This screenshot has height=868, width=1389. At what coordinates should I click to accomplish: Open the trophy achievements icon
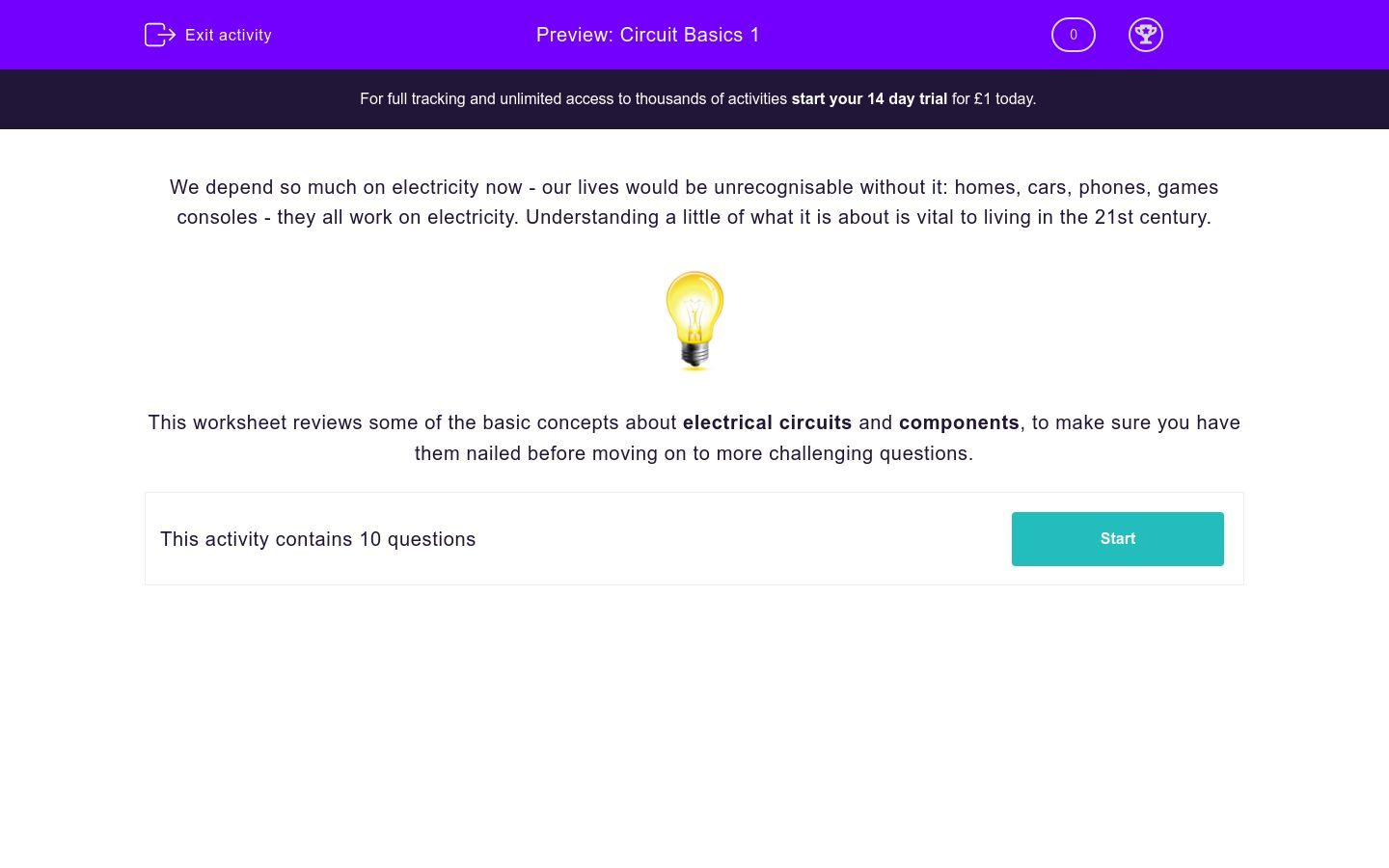click(1146, 35)
